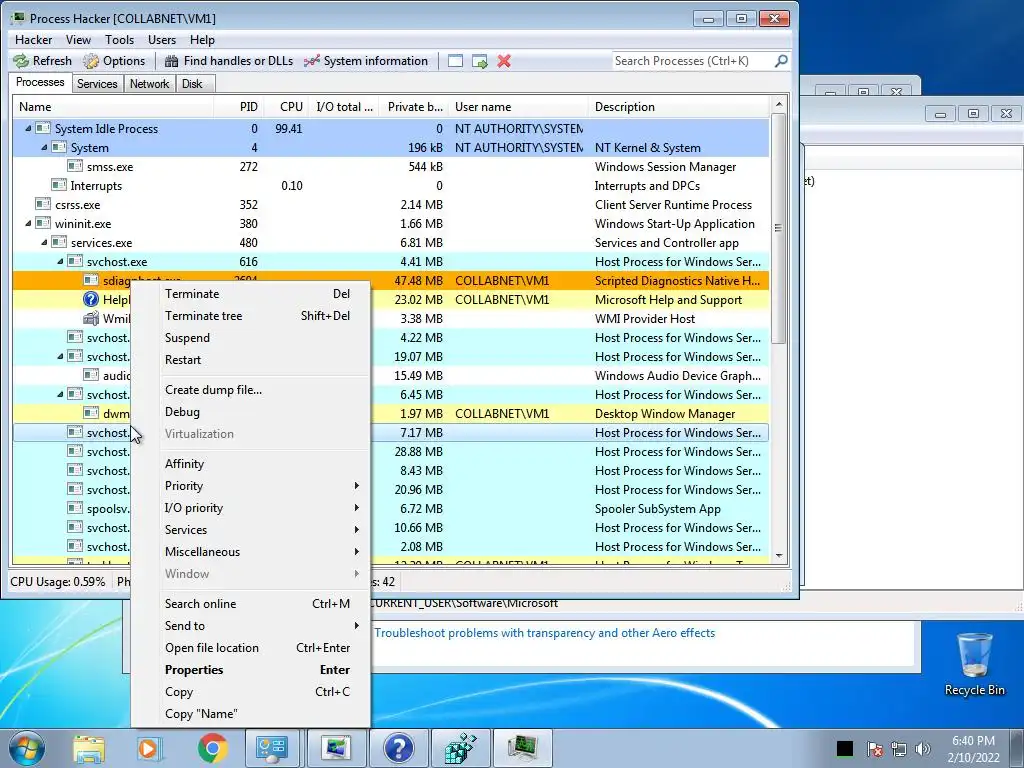This screenshot has width=1024, height=768.
Task: Click the Search Processes input field
Action: [692, 61]
